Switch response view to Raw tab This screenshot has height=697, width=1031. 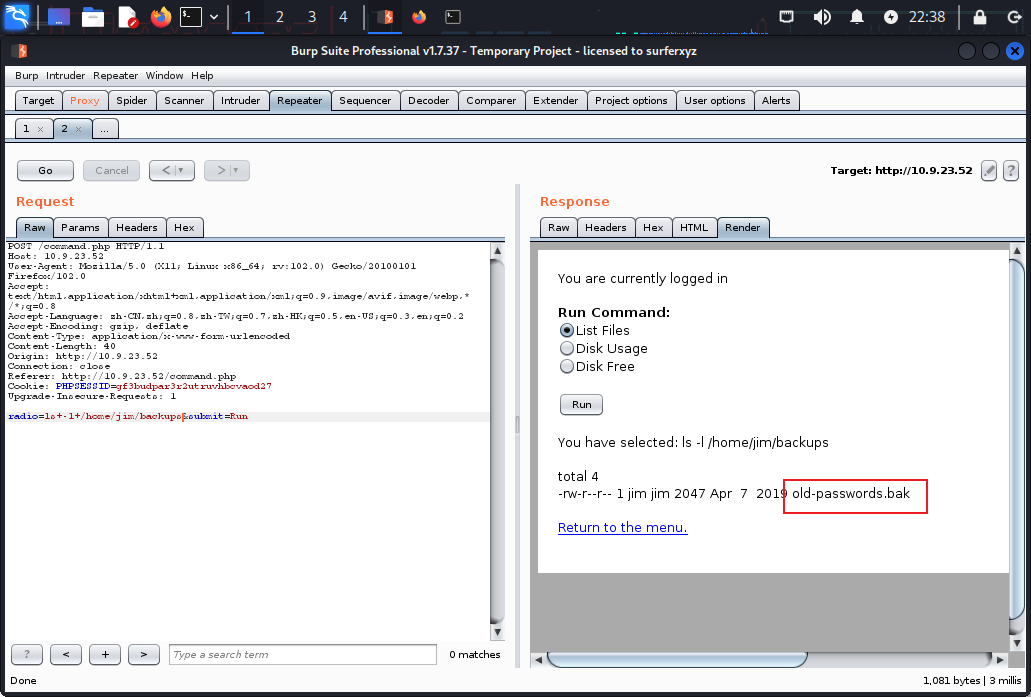558,228
